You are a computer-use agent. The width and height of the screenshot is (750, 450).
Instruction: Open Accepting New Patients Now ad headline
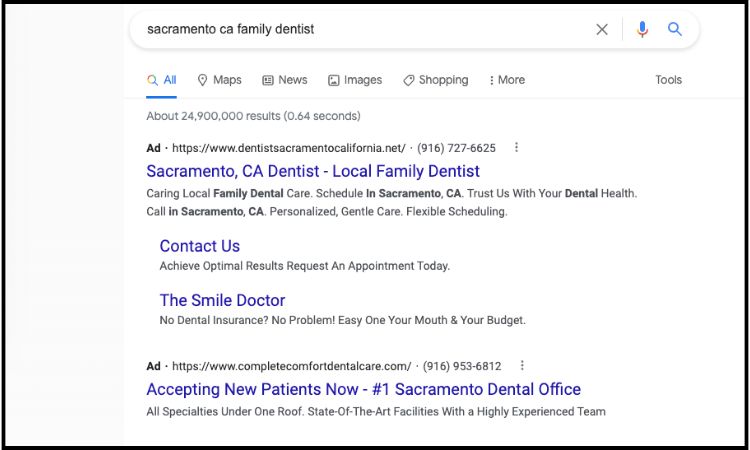pos(363,389)
